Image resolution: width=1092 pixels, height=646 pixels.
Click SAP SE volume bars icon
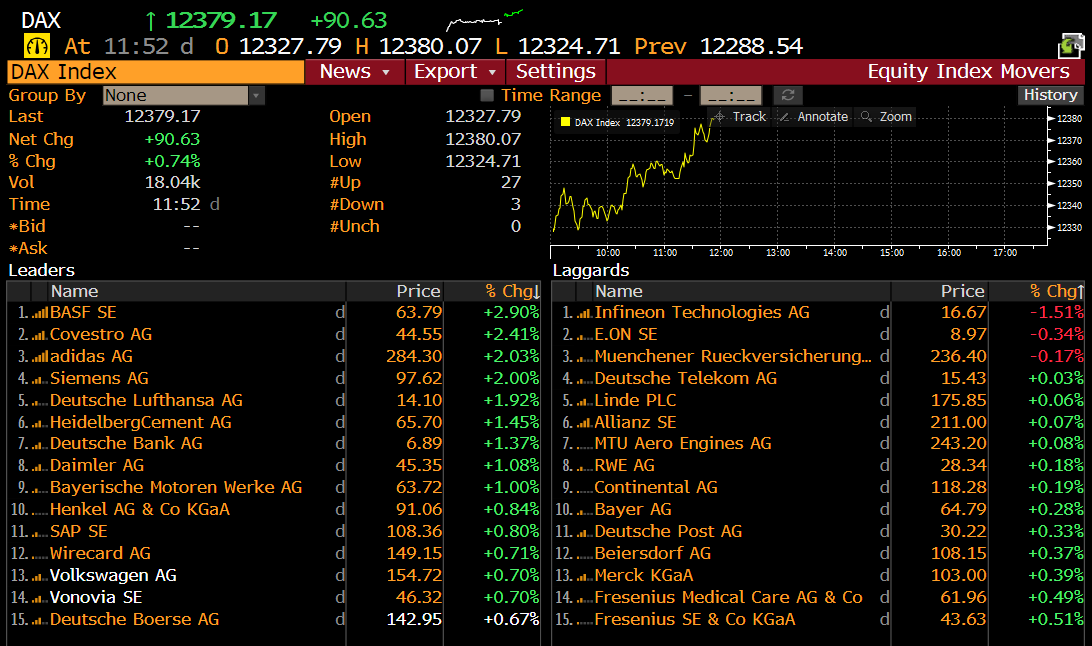point(40,533)
